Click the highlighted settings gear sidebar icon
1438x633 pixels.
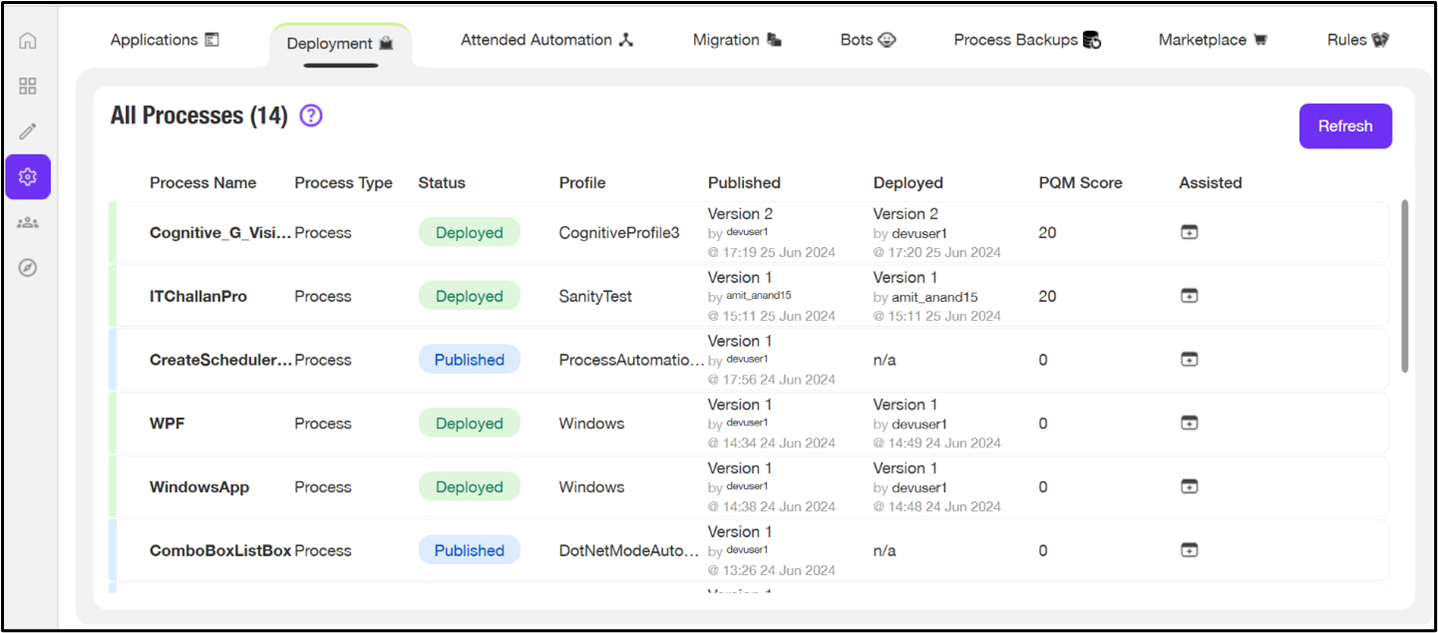(x=28, y=177)
